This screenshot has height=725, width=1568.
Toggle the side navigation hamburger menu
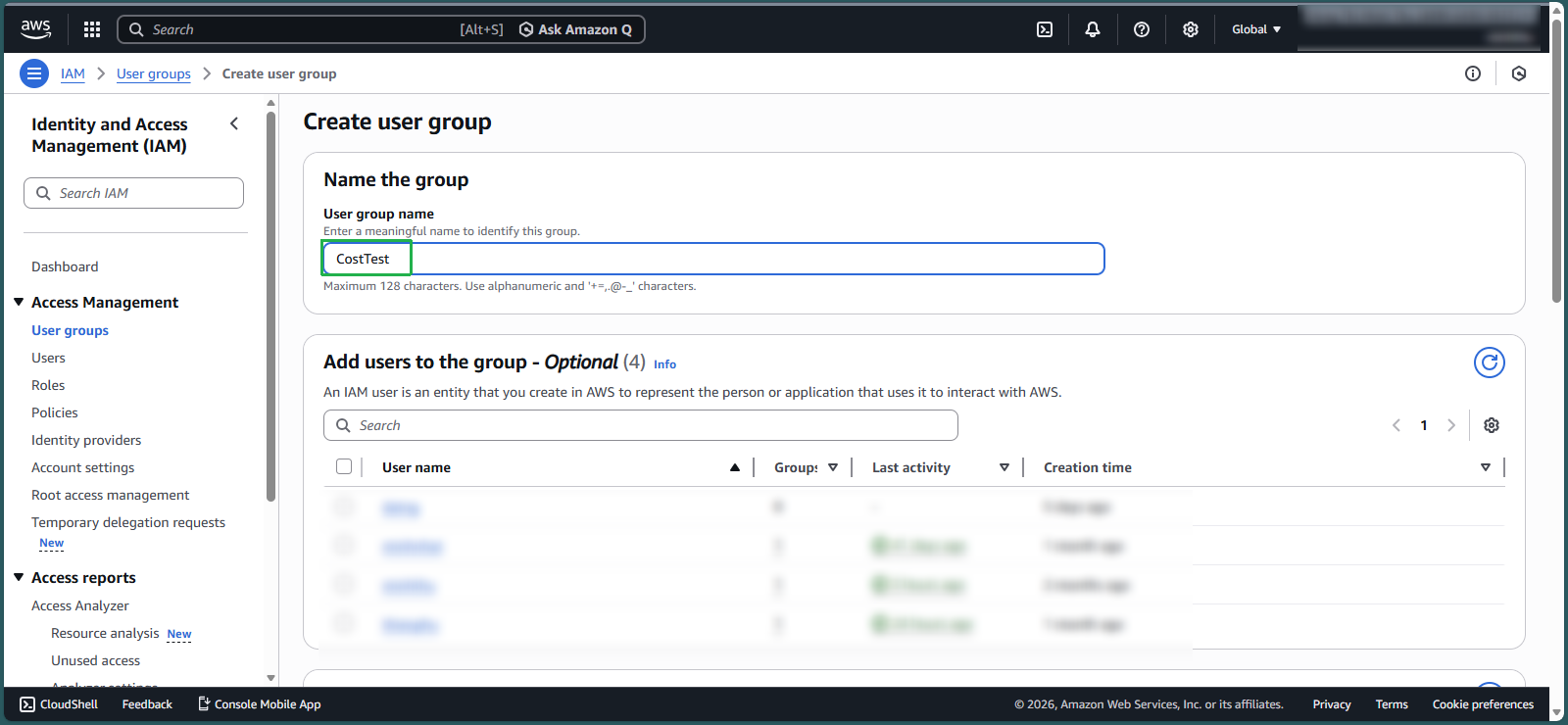[x=34, y=73]
